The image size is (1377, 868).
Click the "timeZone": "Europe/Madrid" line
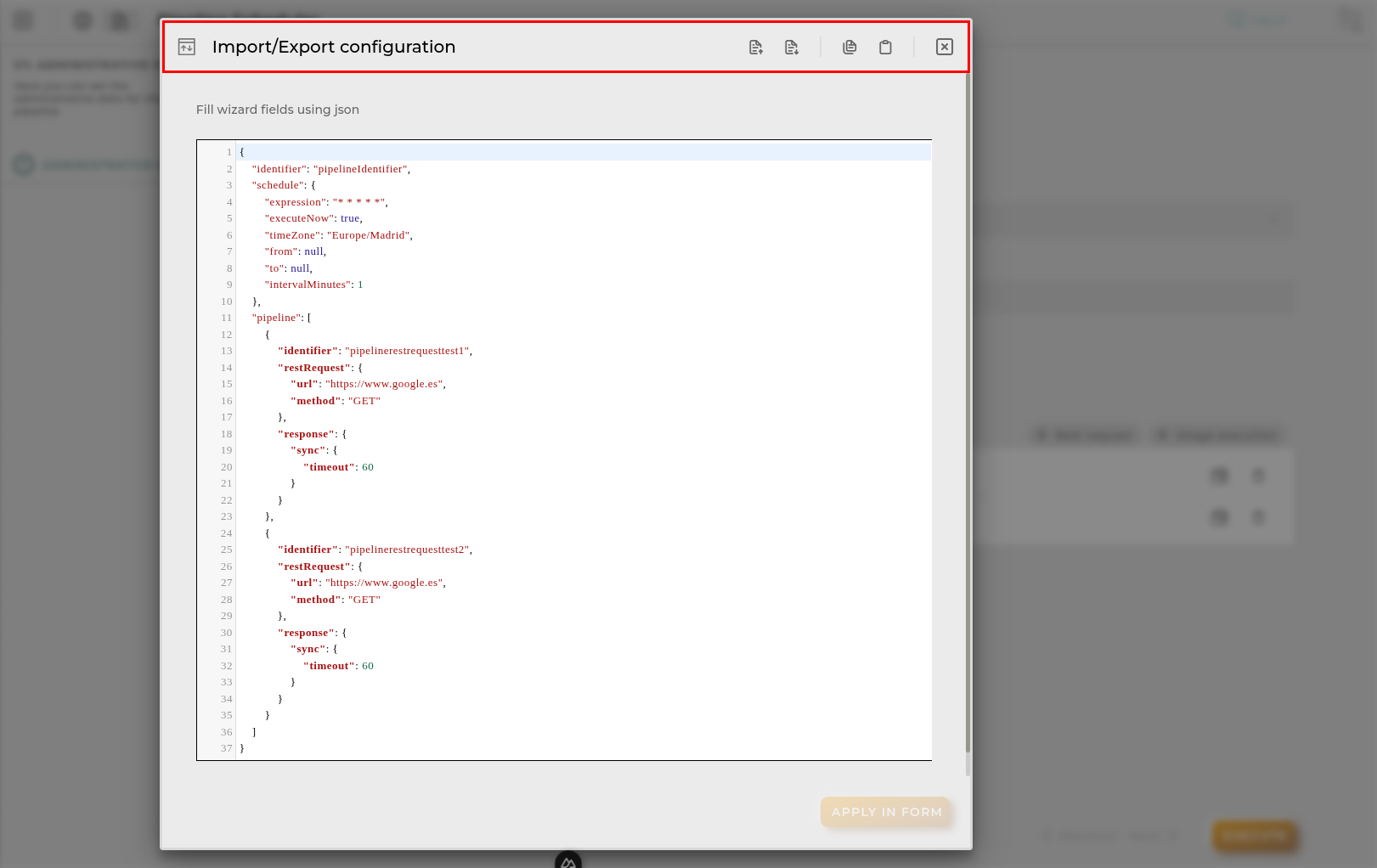(x=339, y=235)
